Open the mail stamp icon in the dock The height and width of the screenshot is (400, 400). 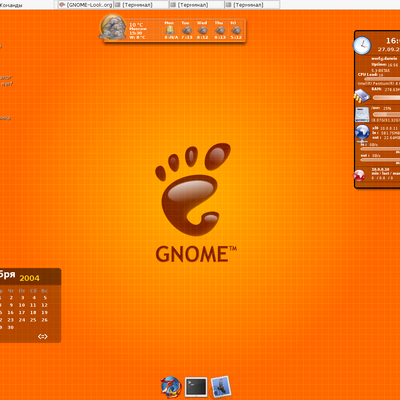click(220, 387)
